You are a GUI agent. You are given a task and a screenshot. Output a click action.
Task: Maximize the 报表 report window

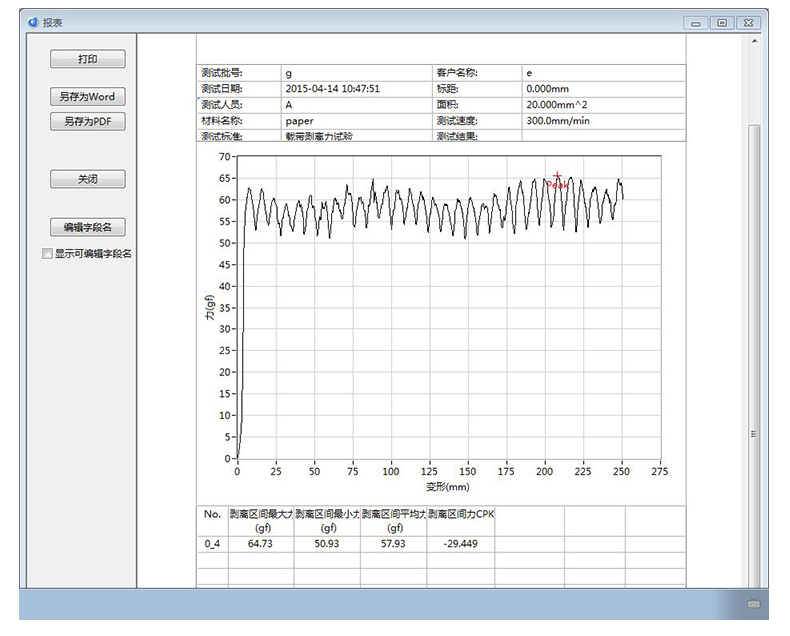tap(720, 23)
